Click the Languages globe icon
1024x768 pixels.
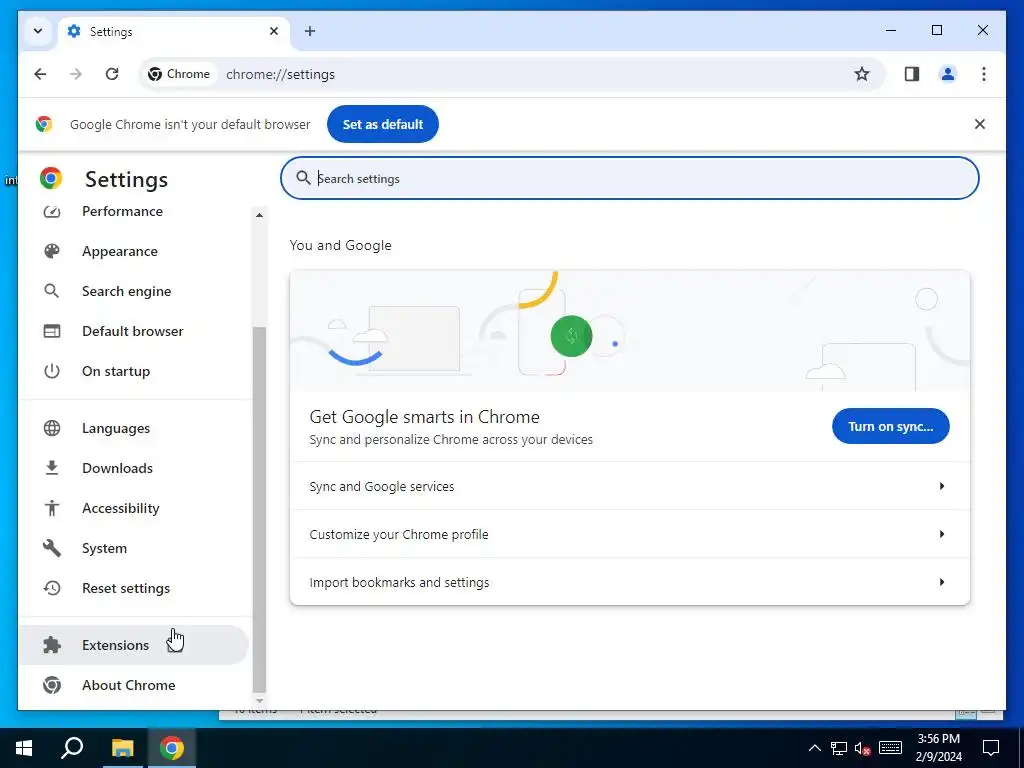pyautogui.click(x=52, y=428)
